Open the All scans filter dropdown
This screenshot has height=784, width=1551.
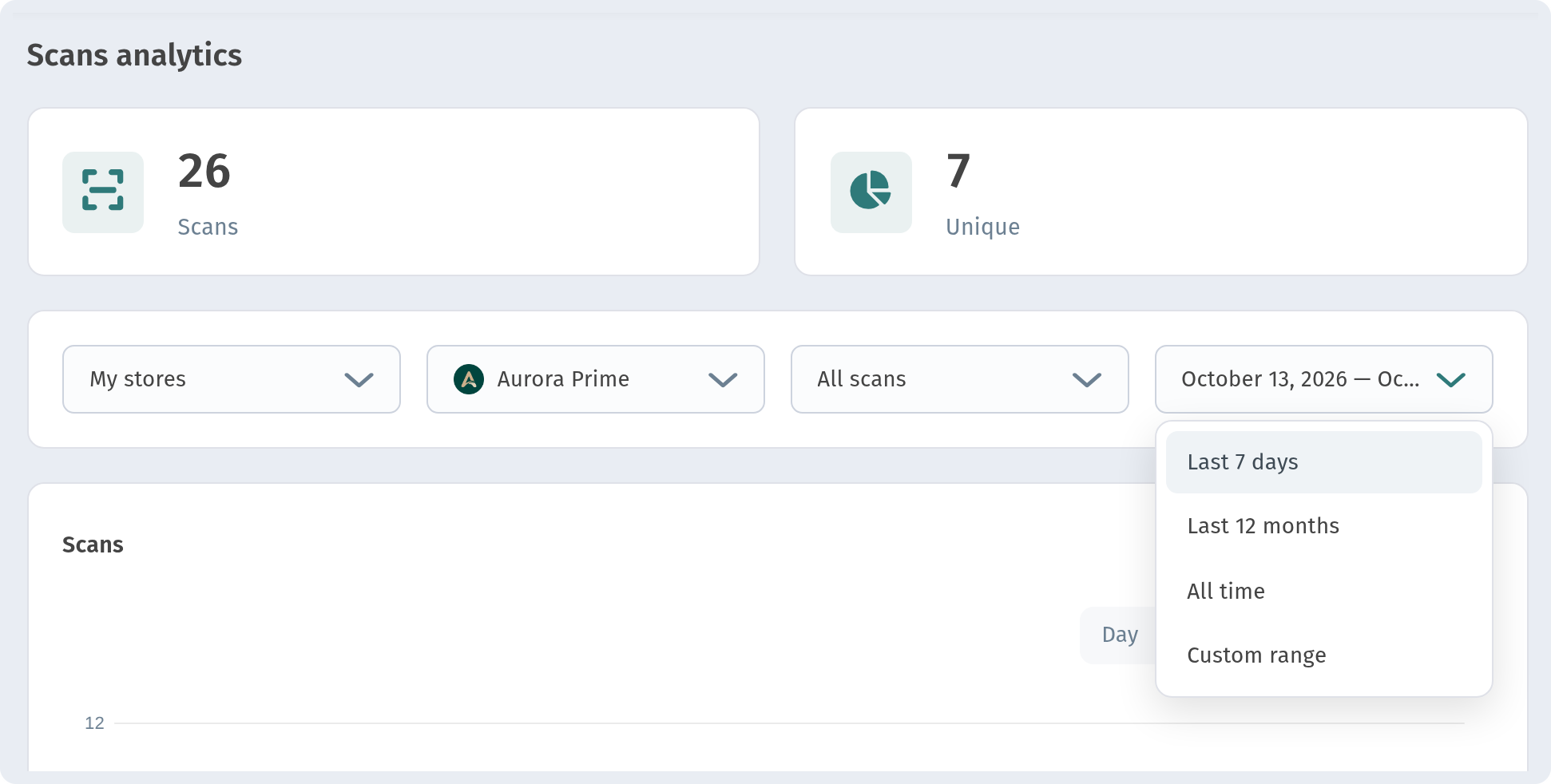pos(959,379)
